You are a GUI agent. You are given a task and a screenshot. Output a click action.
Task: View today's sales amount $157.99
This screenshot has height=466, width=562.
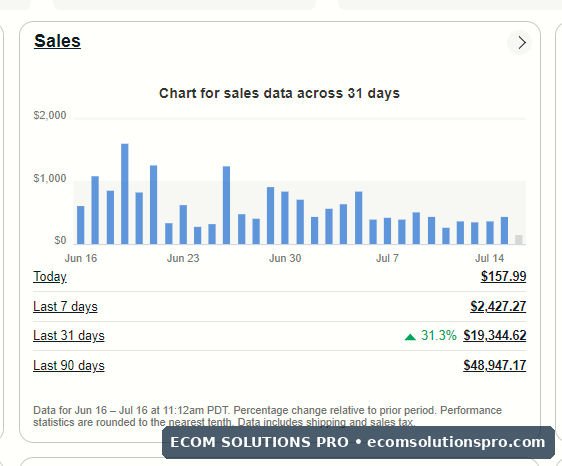click(503, 276)
